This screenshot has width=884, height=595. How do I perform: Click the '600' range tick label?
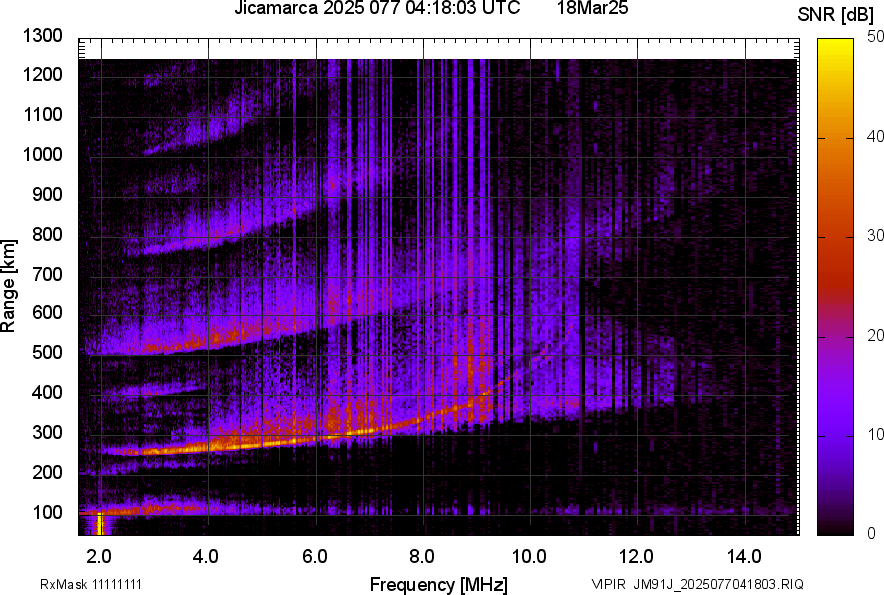point(47,312)
